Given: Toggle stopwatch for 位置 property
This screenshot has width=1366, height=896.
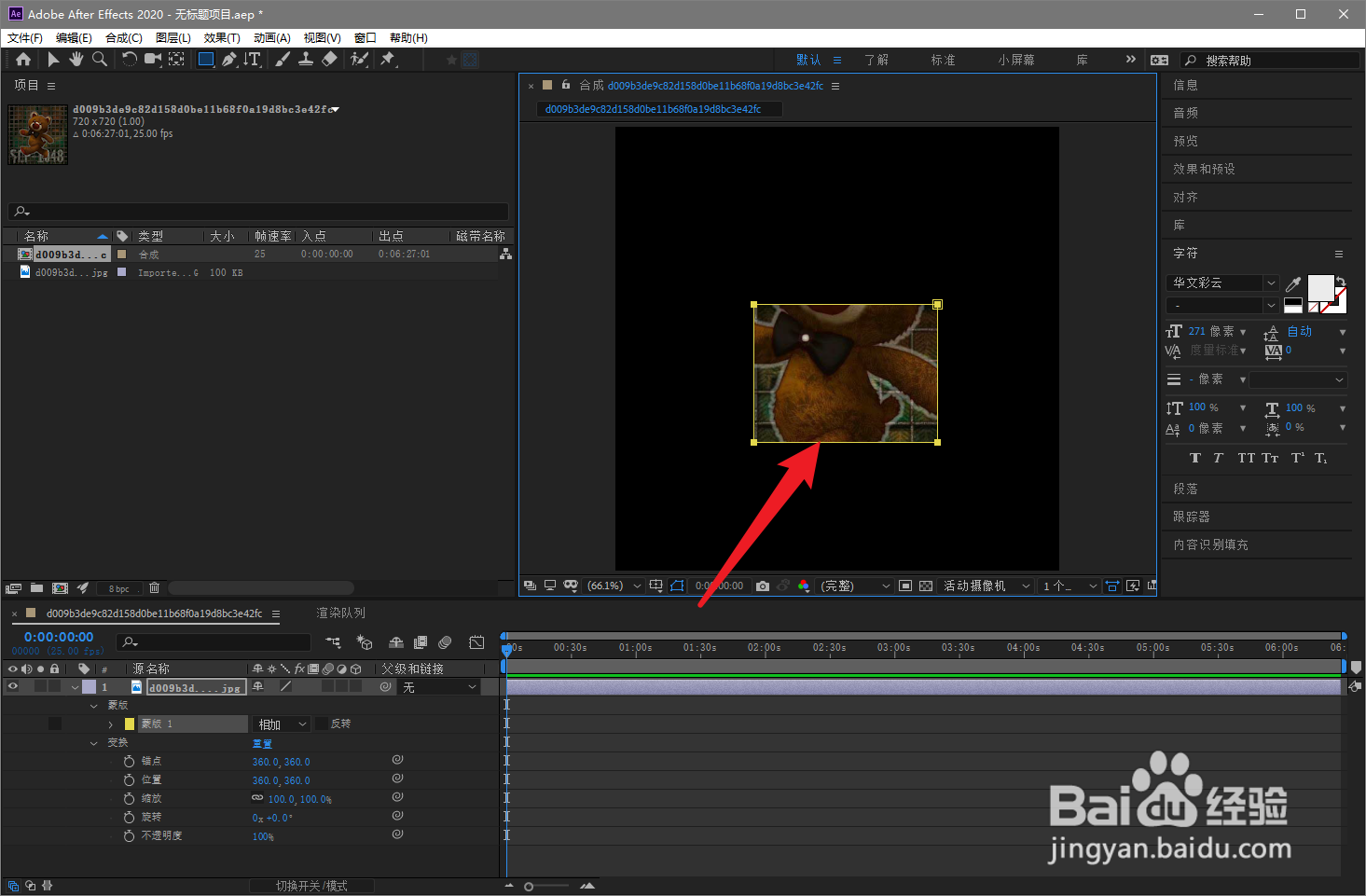Looking at the screenshot, I should pos(130,780).
